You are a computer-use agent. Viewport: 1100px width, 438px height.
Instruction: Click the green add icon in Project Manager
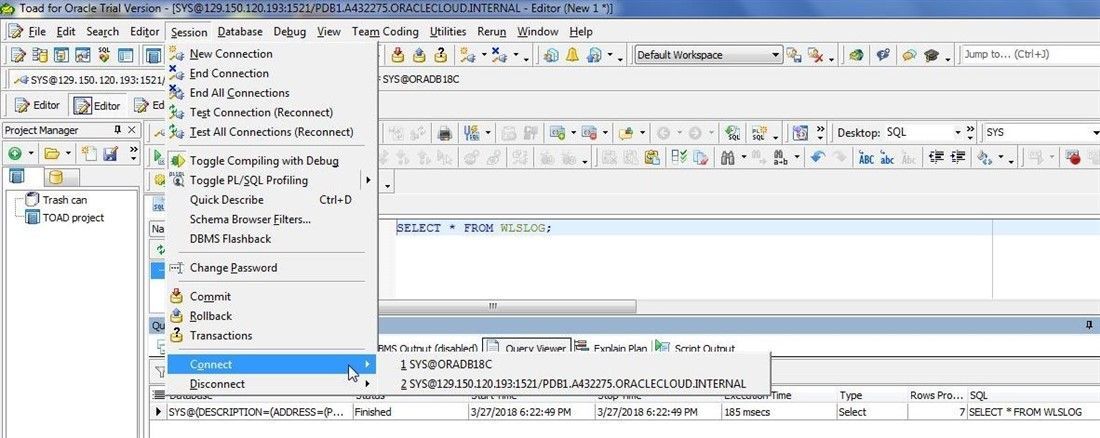pos(14,153)
